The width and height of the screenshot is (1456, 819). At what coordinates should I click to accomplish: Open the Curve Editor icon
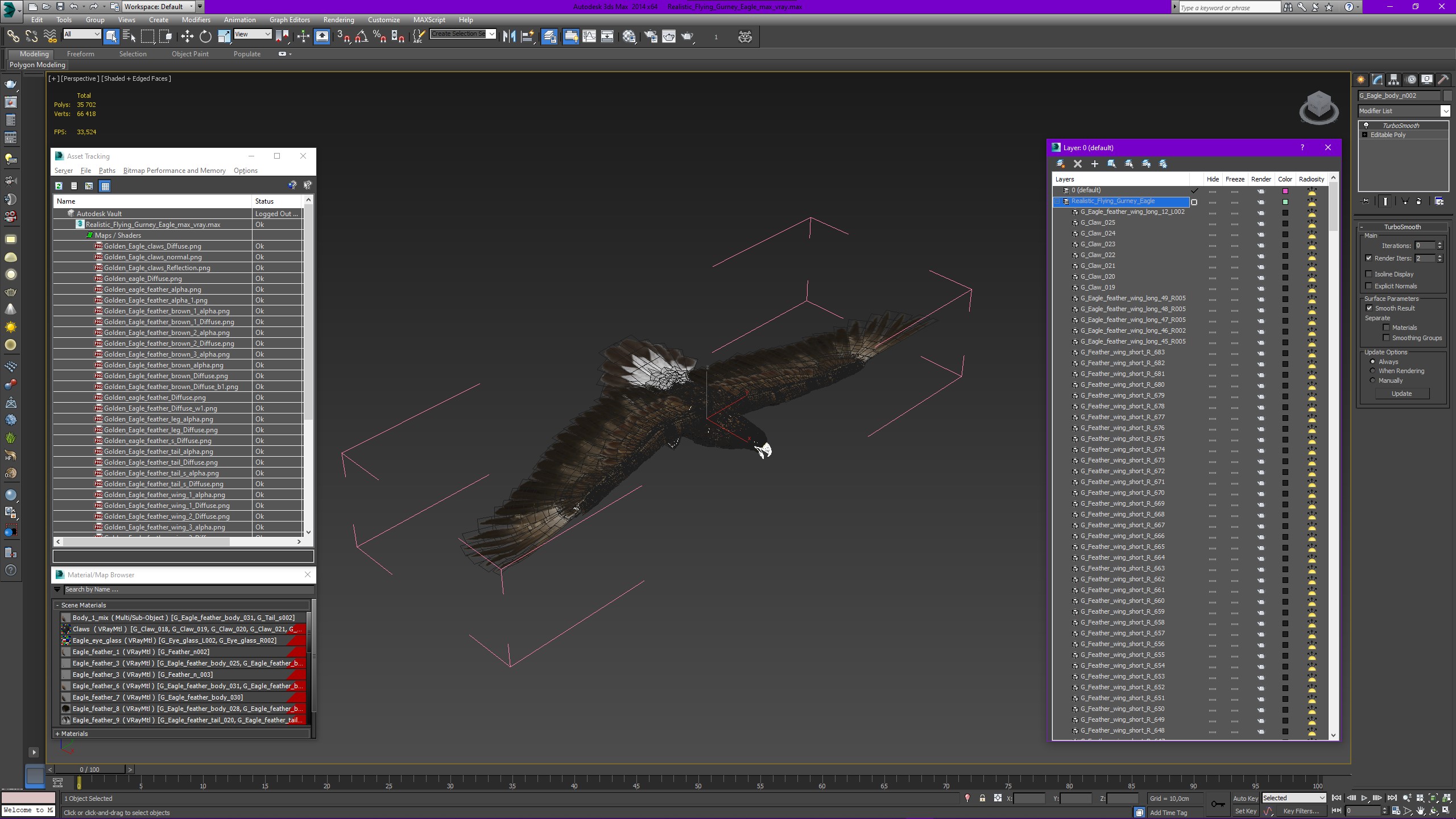[x=589, y=36]
